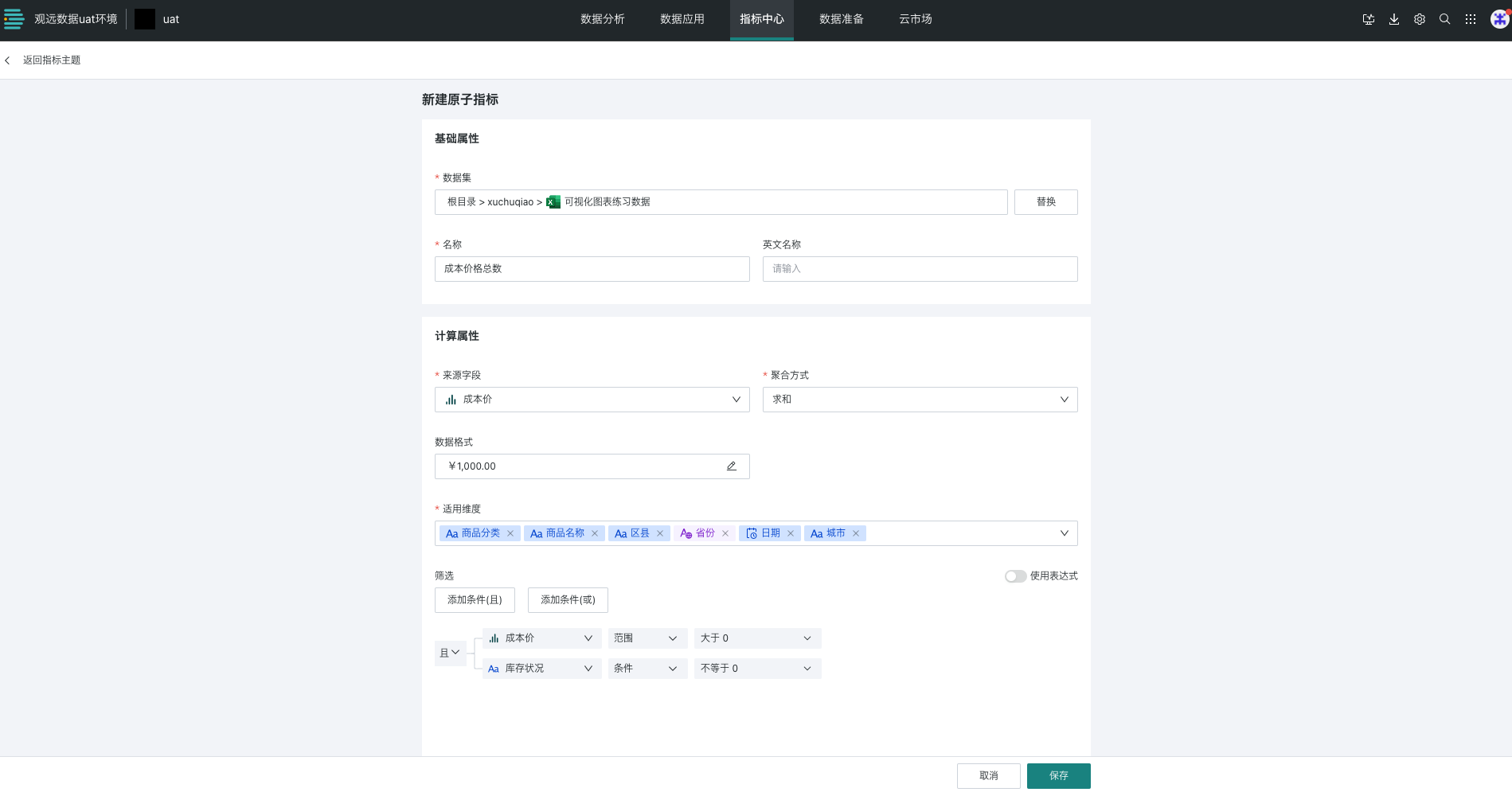
Task: Switch to the 数据分析 tab
Action: click(603, 19)
